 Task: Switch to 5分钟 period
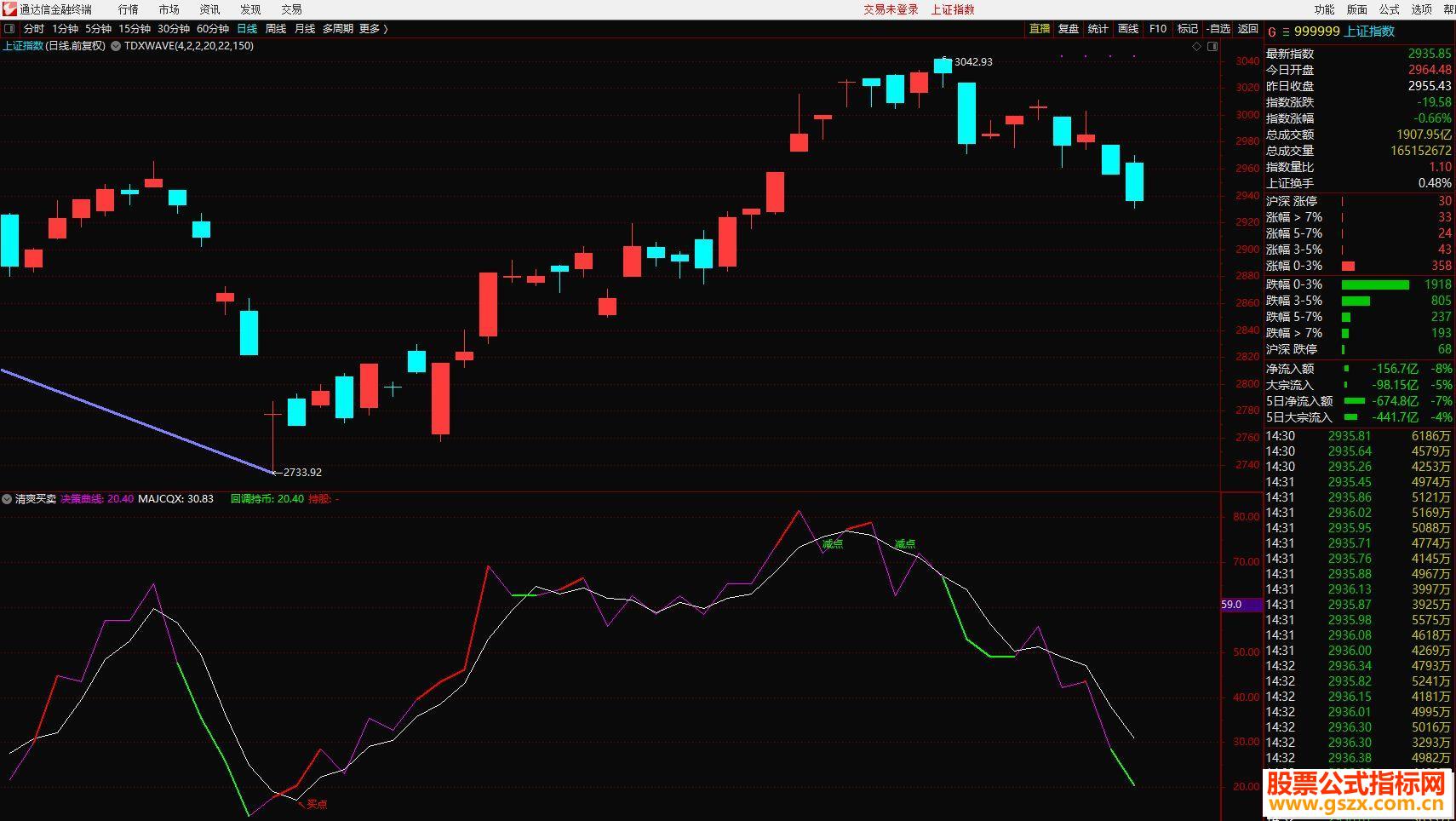pos(98,29)
